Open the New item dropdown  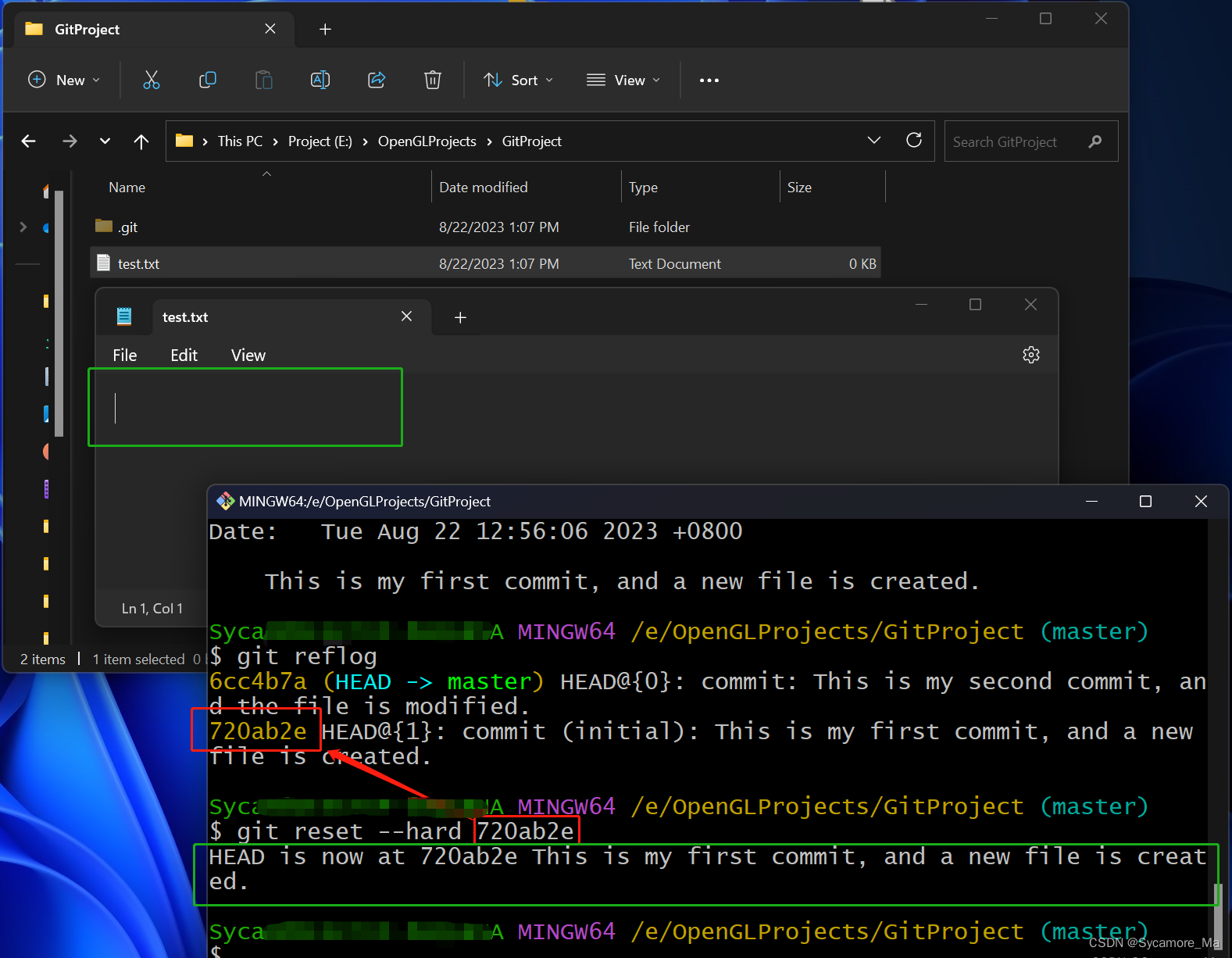[x=64, y=80]
